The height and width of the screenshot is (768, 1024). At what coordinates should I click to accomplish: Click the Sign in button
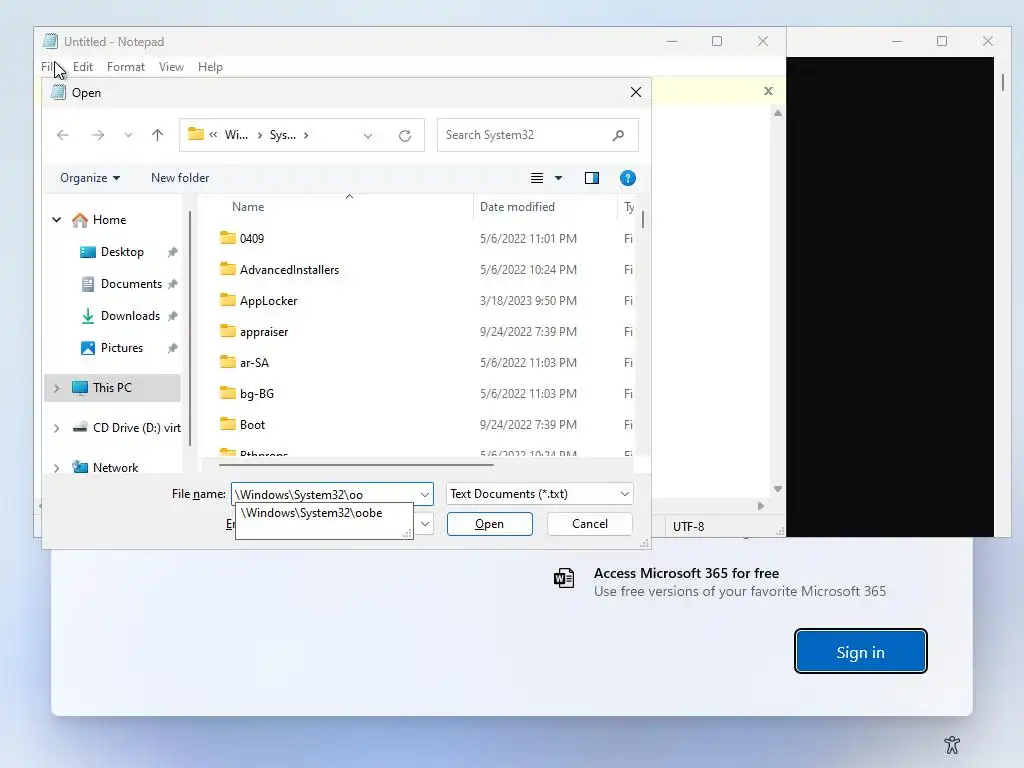coord(861,651)
